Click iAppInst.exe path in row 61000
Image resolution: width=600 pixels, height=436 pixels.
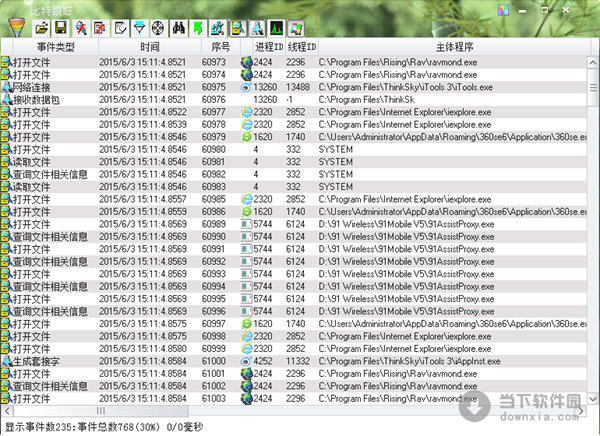coord(409,361)
